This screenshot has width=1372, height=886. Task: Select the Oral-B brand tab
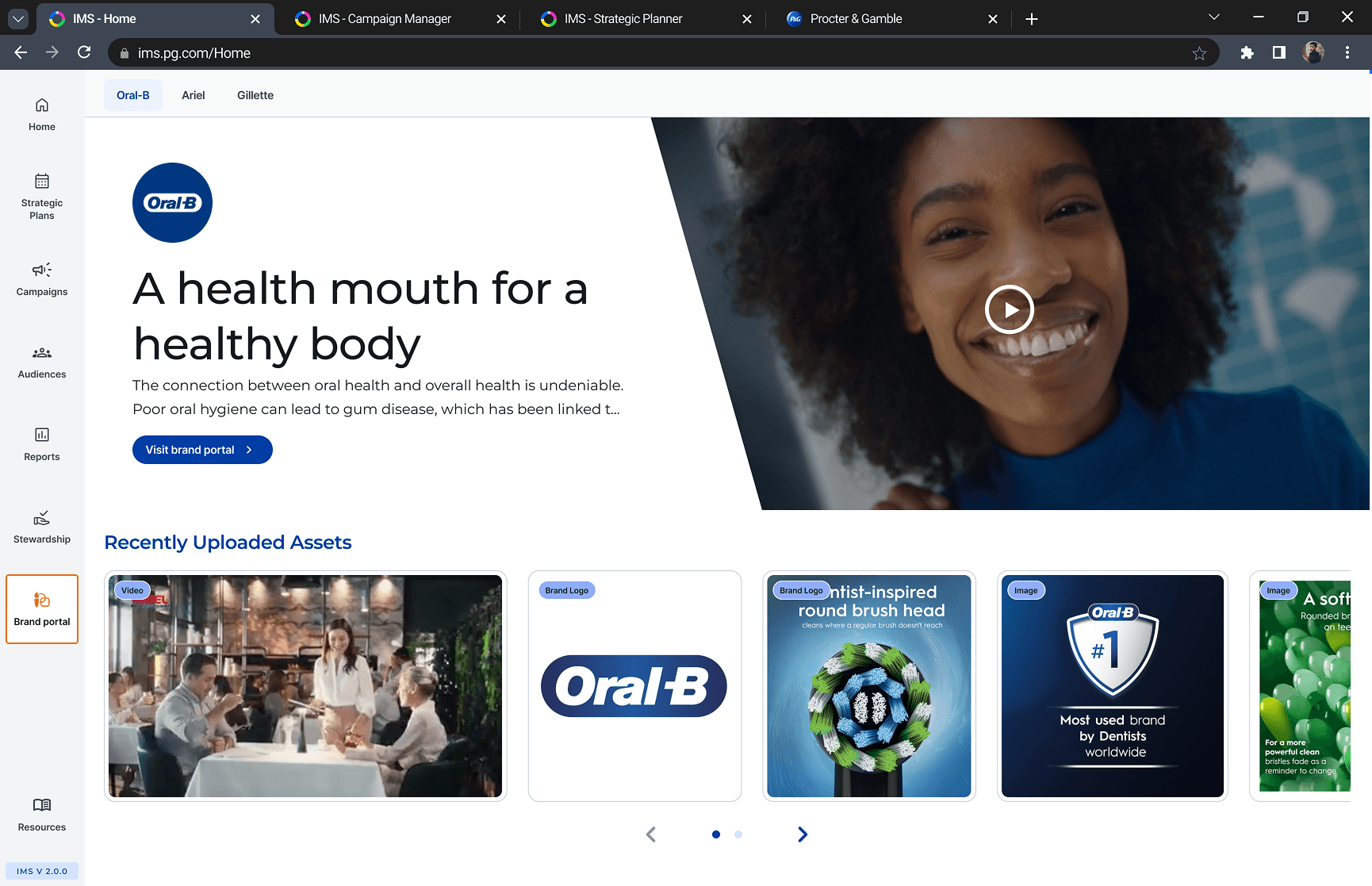[x=133, y=95]
